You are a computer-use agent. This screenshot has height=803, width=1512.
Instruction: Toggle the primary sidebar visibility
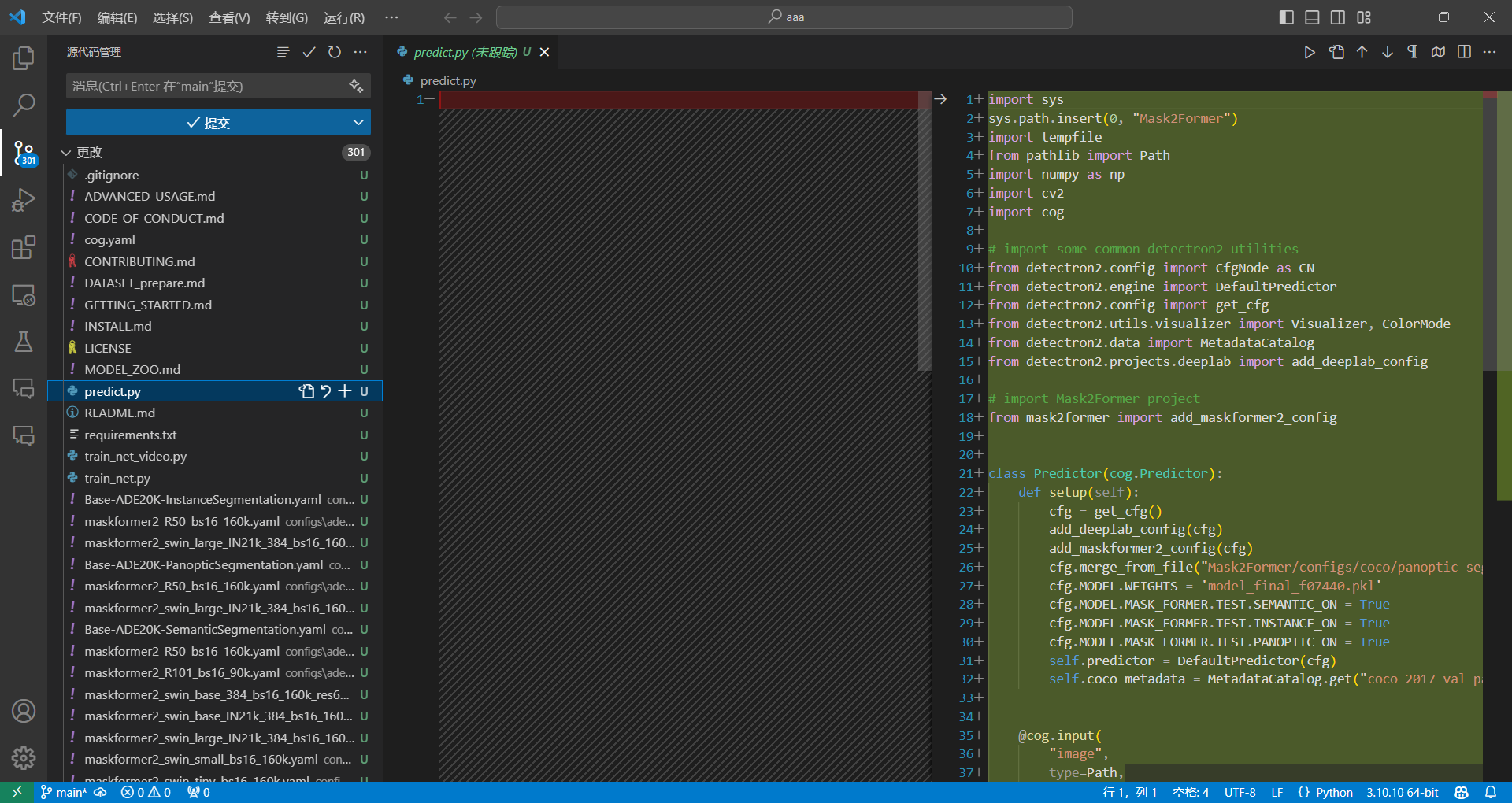1286,17
